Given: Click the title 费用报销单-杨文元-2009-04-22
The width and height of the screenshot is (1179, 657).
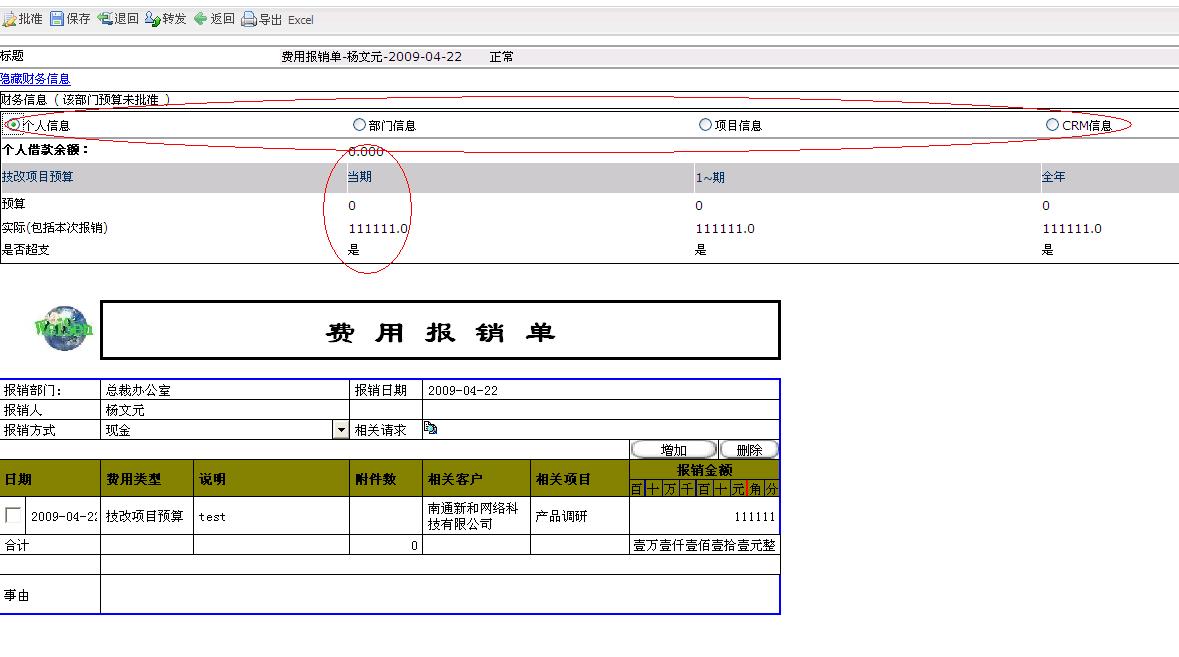Looking at the screenshot, I should [371, 56].
